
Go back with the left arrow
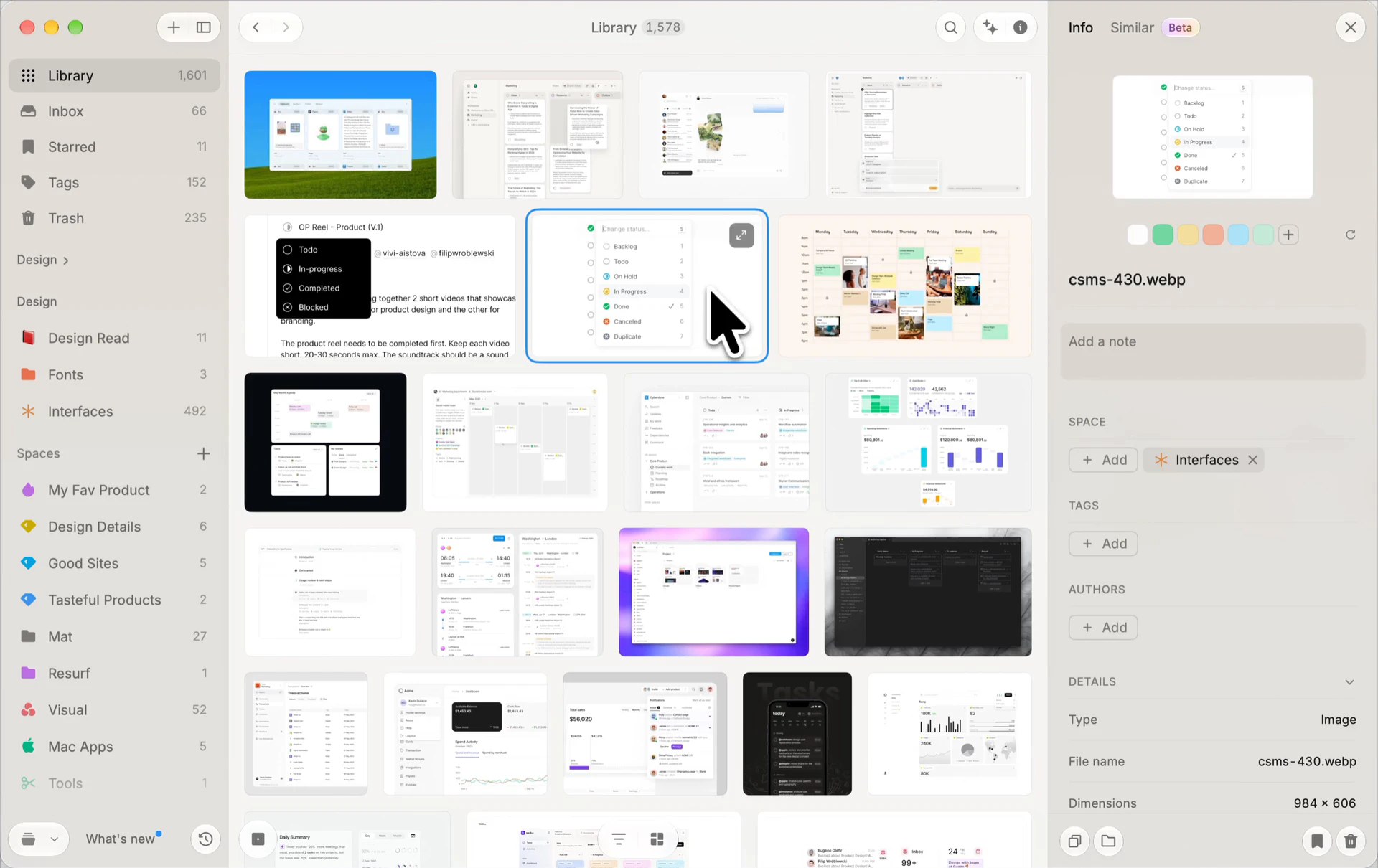pyautogui.click(x=256, y=27)
